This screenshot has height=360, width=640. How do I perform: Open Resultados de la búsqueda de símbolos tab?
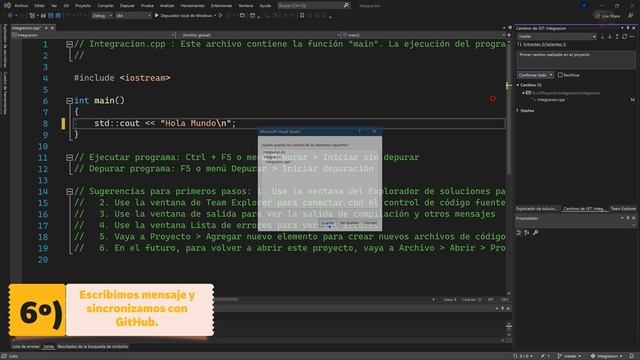coord(93,347)
